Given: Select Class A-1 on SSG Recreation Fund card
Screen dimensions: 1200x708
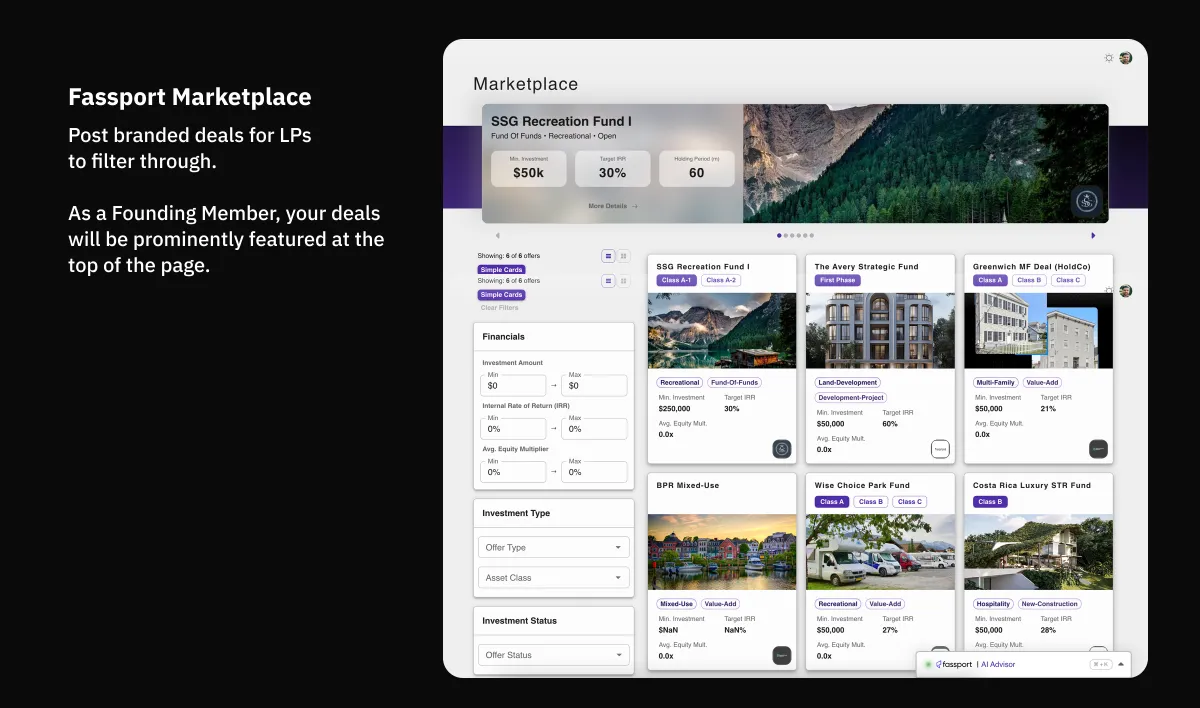Looking at the screenshot, I should [x=676, y=280].
